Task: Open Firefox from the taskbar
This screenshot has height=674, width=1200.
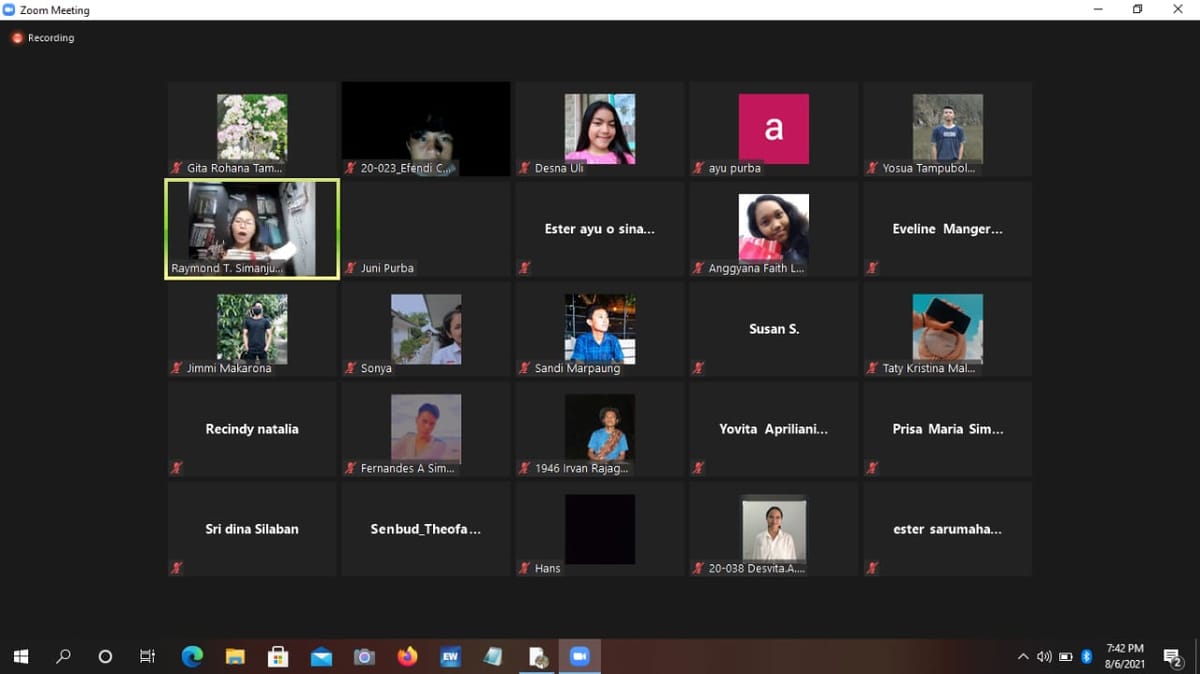Action: pyautogui.click(x=407, y=657)
